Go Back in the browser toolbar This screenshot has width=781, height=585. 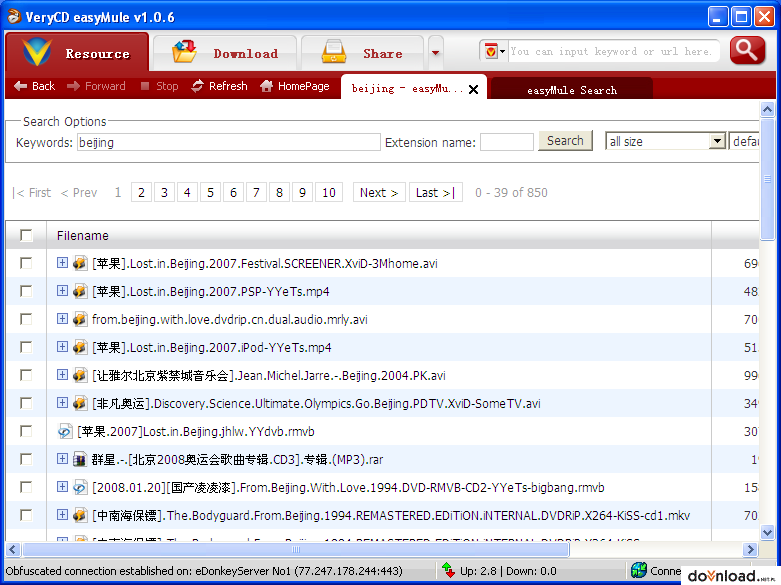tap(34, 86)
